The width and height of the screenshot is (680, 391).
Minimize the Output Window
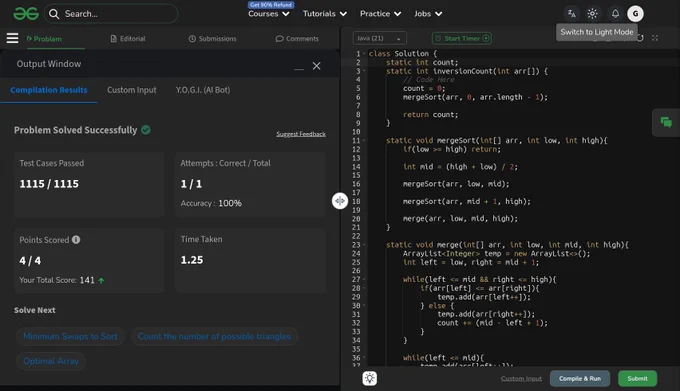pyautogui.click(x=299, y=68)
